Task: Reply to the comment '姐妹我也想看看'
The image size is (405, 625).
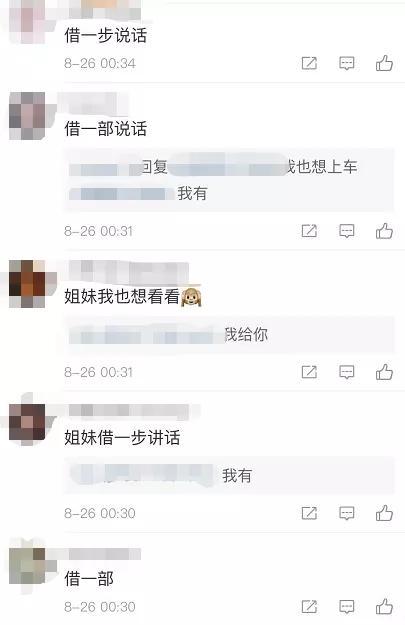Action: point(346,372)
